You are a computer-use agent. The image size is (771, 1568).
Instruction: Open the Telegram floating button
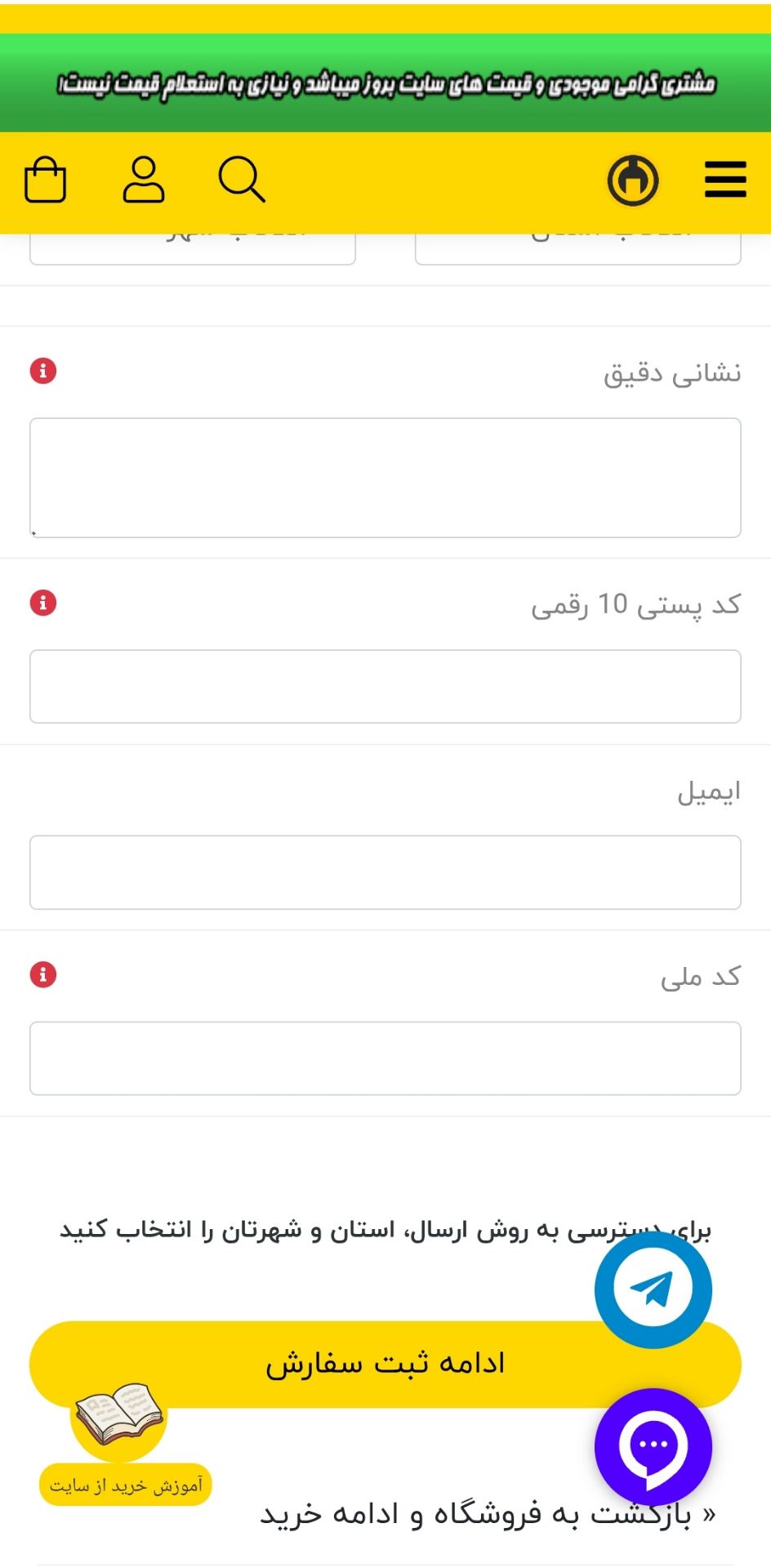(653, 1290)
